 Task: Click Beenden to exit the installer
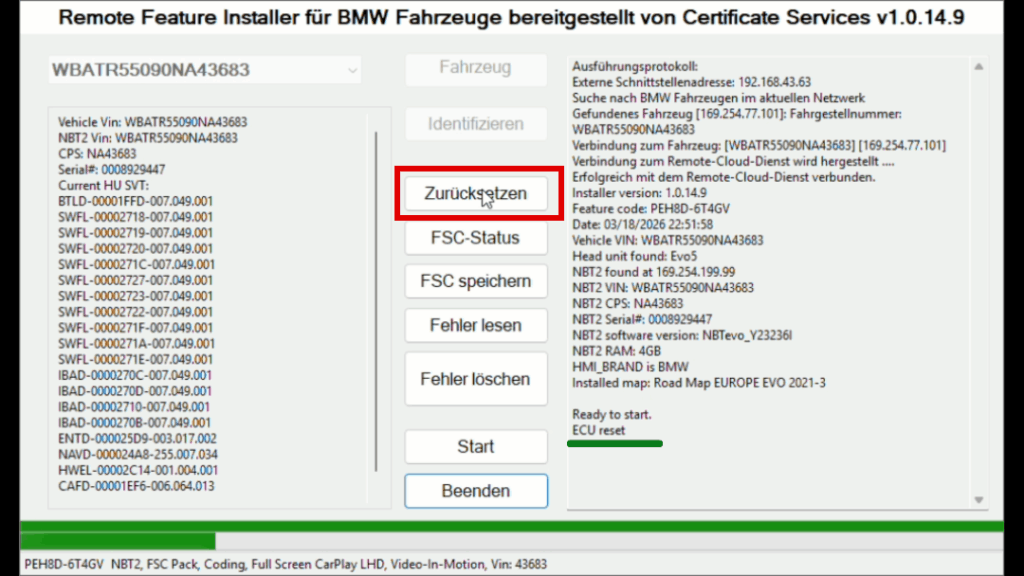[476, 491]
